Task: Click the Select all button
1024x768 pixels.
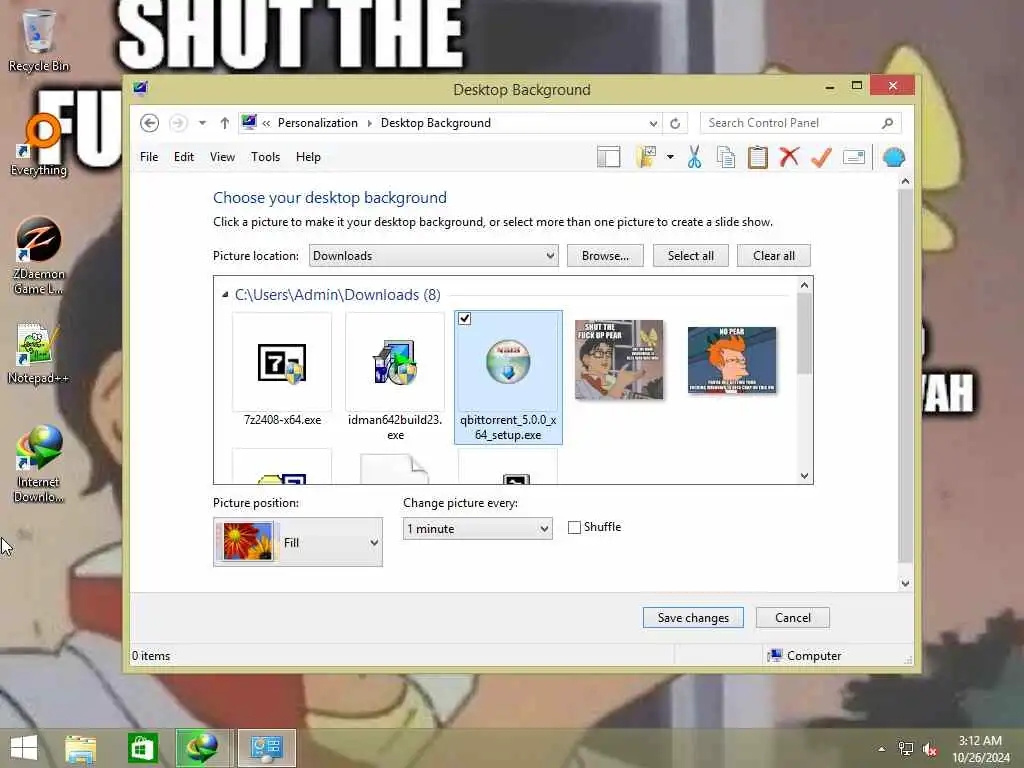Action: [x=690, y=255]
